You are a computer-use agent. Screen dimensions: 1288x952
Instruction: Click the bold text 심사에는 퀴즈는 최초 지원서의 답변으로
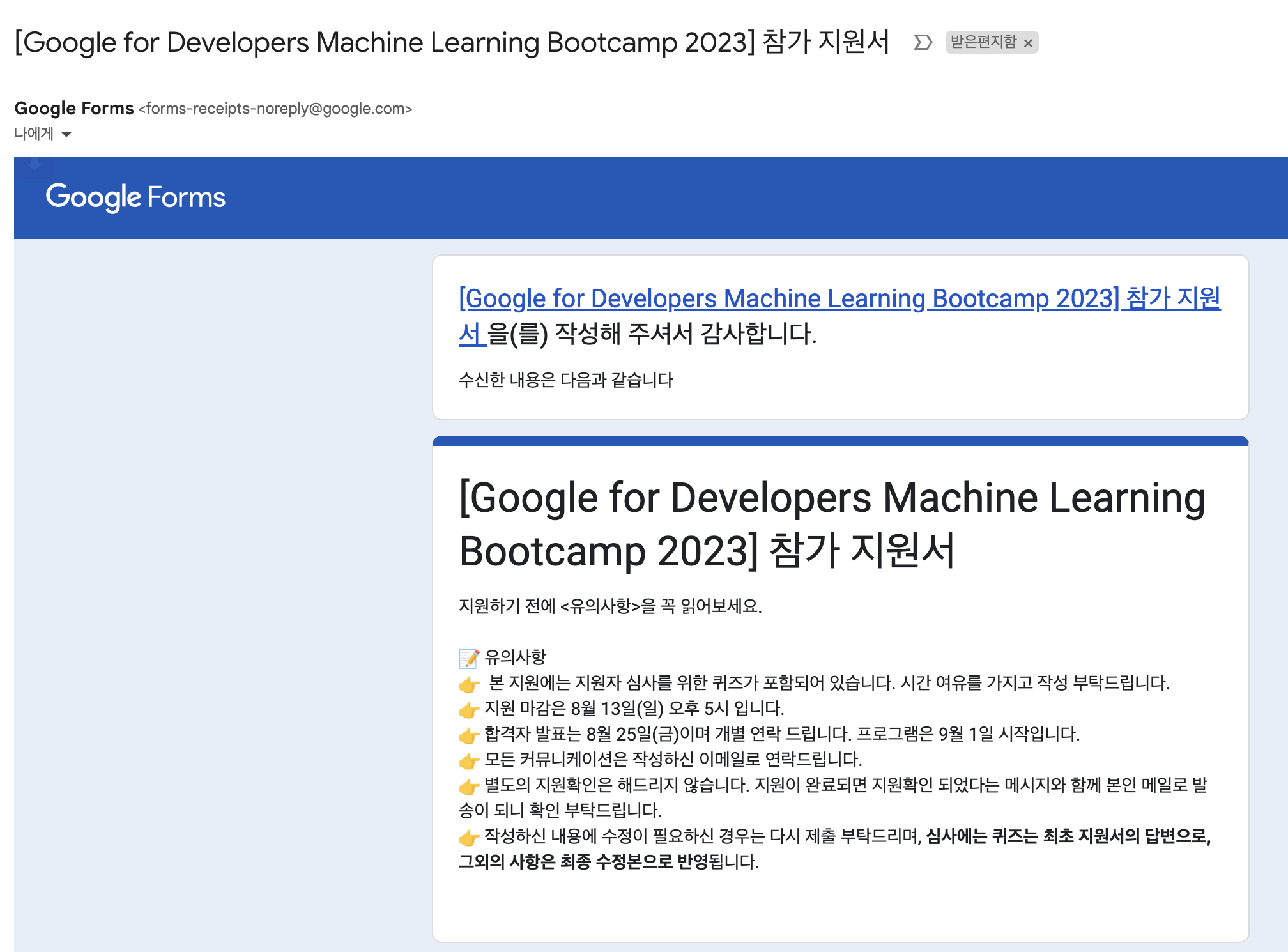1068,836
